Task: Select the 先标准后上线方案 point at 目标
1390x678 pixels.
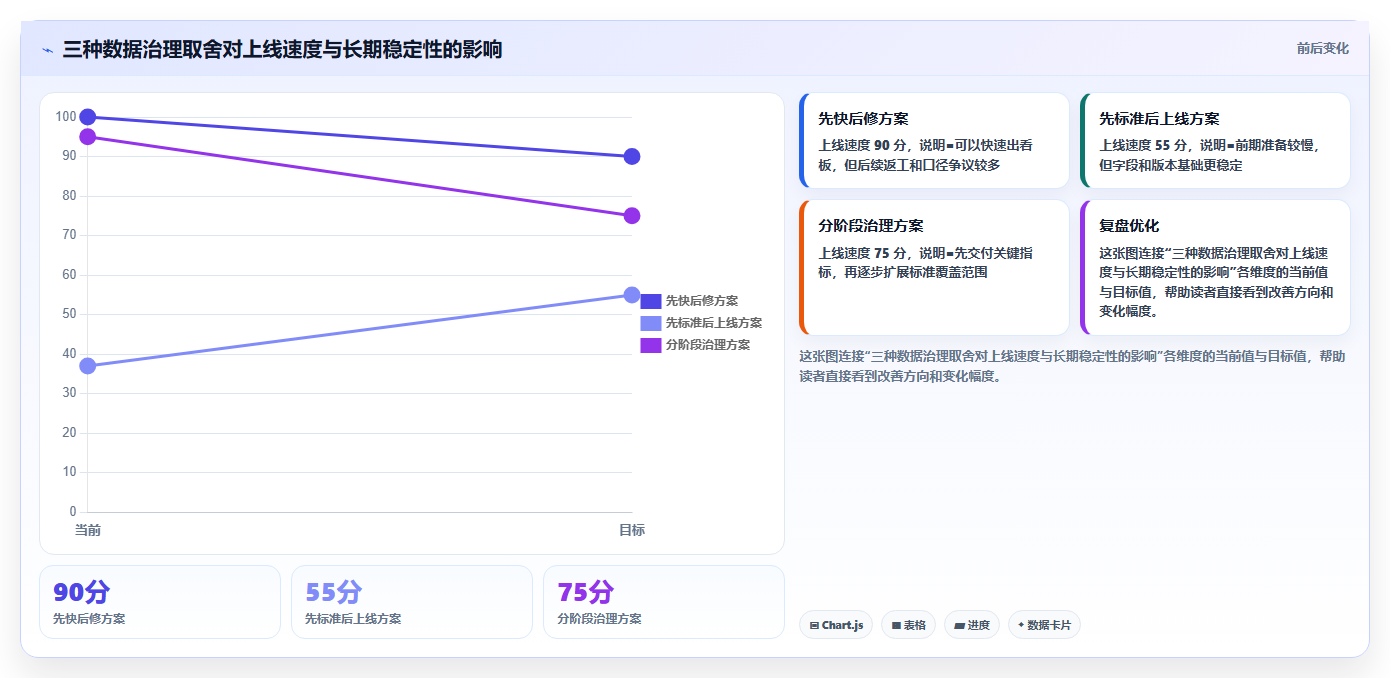Action: (632, 295)
